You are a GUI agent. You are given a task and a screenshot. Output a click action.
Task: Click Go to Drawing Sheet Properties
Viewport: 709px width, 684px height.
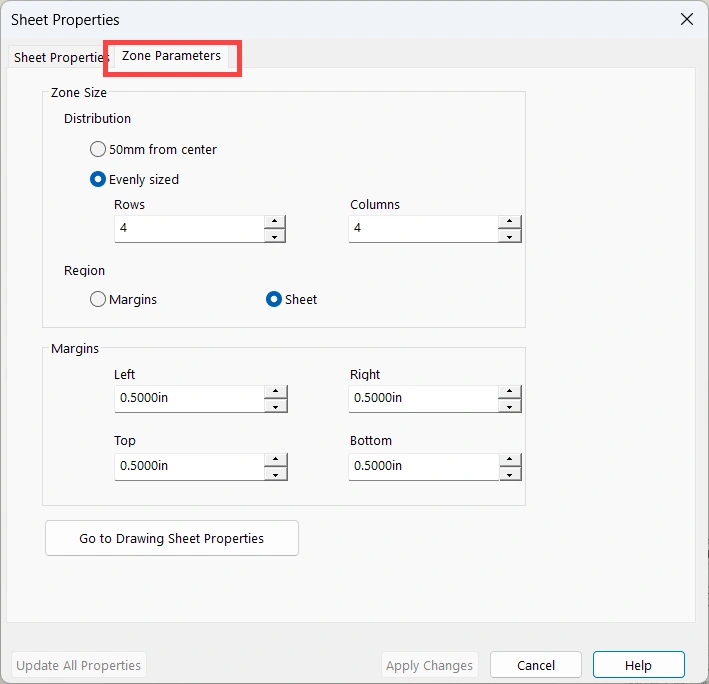172,538
